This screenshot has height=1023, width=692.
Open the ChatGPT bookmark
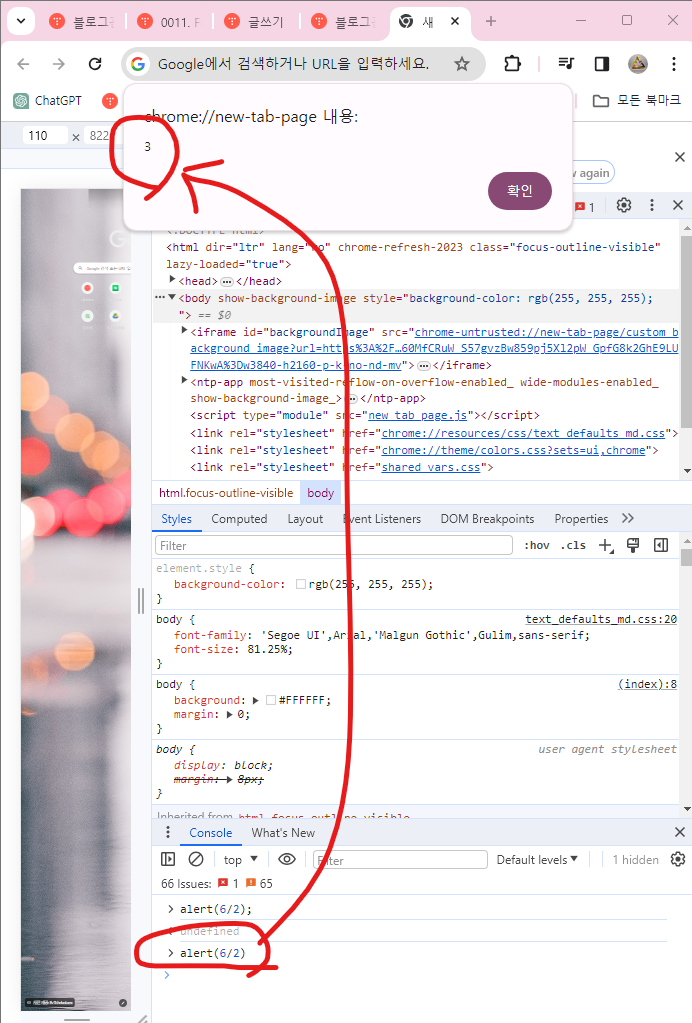[x=48, y=100]
